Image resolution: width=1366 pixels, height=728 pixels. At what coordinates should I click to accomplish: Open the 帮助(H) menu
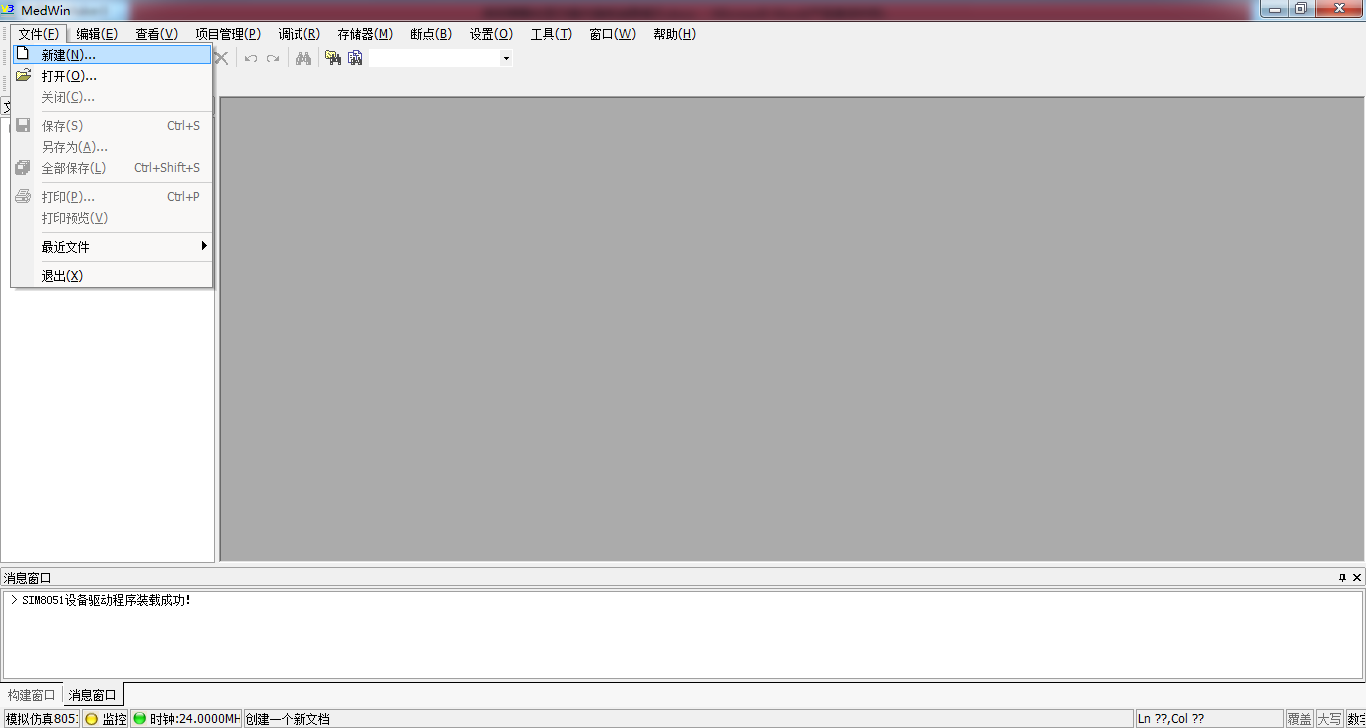(x=674, y=34)
